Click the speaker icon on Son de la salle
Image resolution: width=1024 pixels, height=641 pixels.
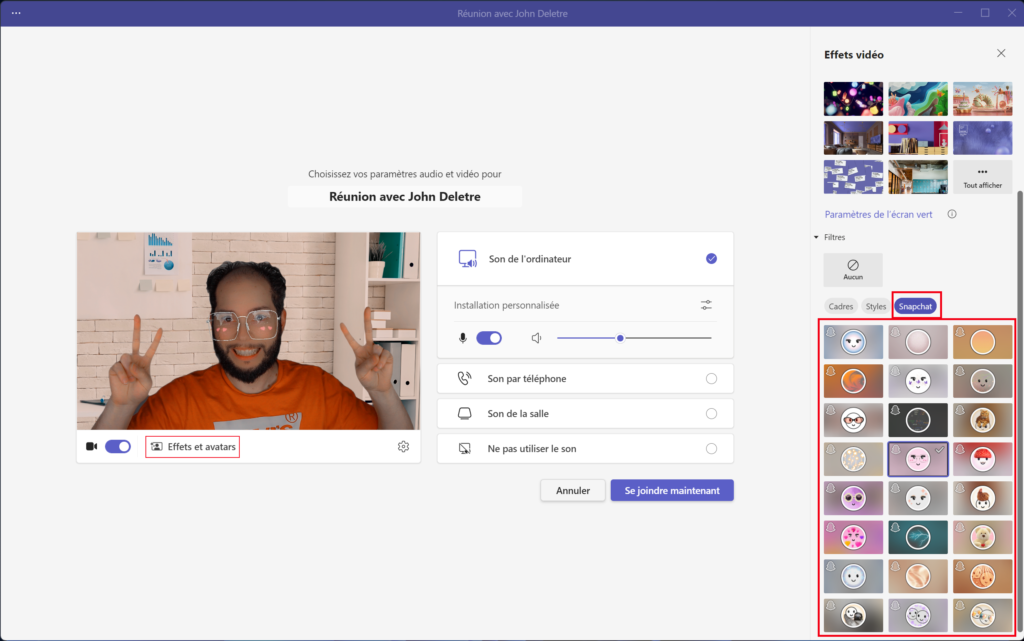click(x=463, y=413)
